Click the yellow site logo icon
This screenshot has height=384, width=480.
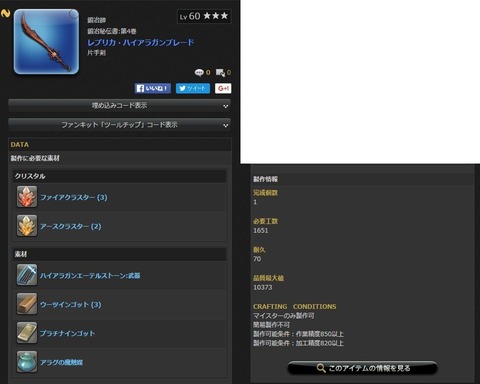(x=5, y=14)
